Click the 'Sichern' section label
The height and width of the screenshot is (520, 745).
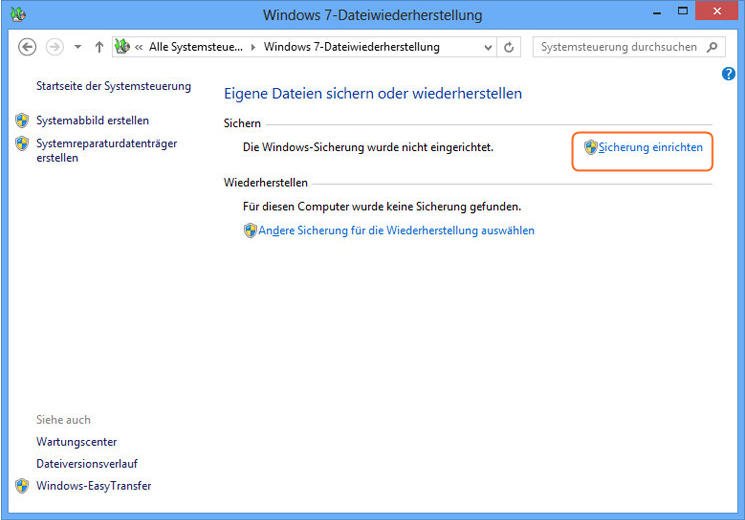(x=242, y=124)
